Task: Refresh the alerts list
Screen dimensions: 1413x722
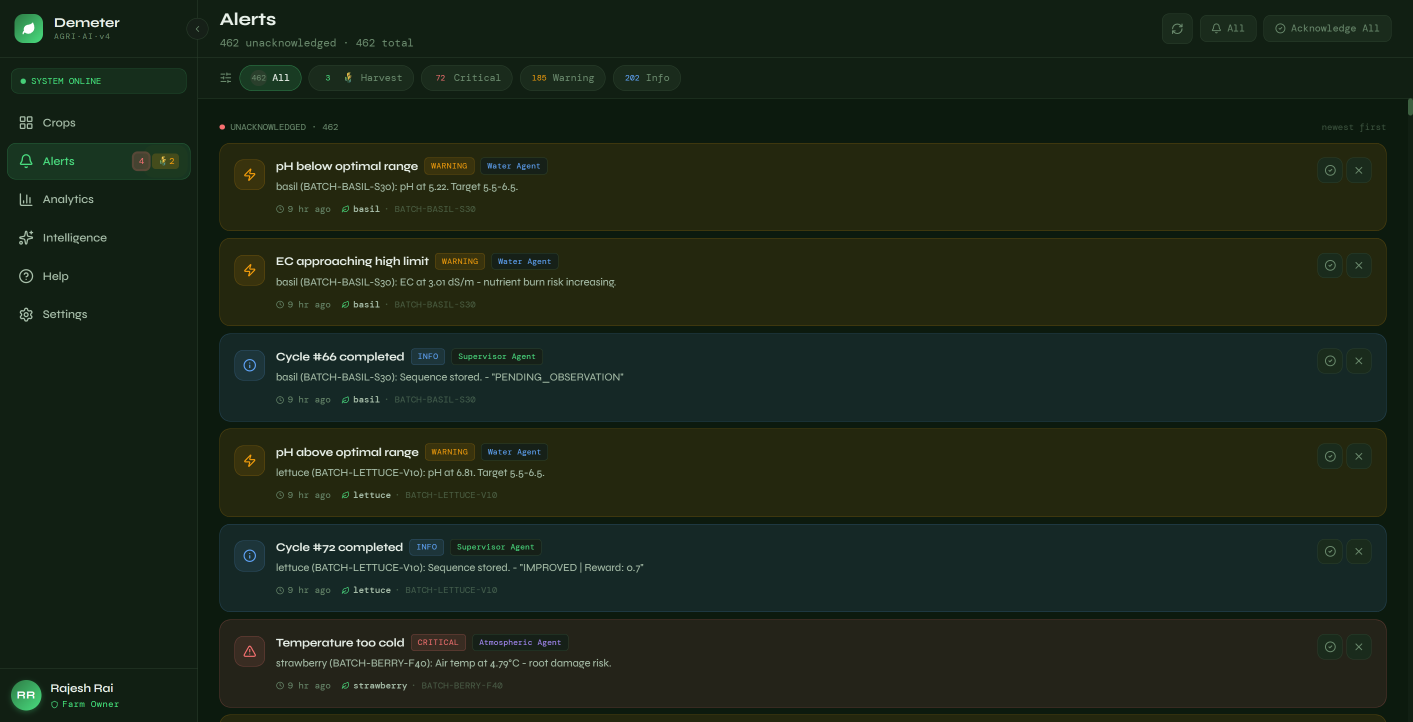Action: (1177, 28)
